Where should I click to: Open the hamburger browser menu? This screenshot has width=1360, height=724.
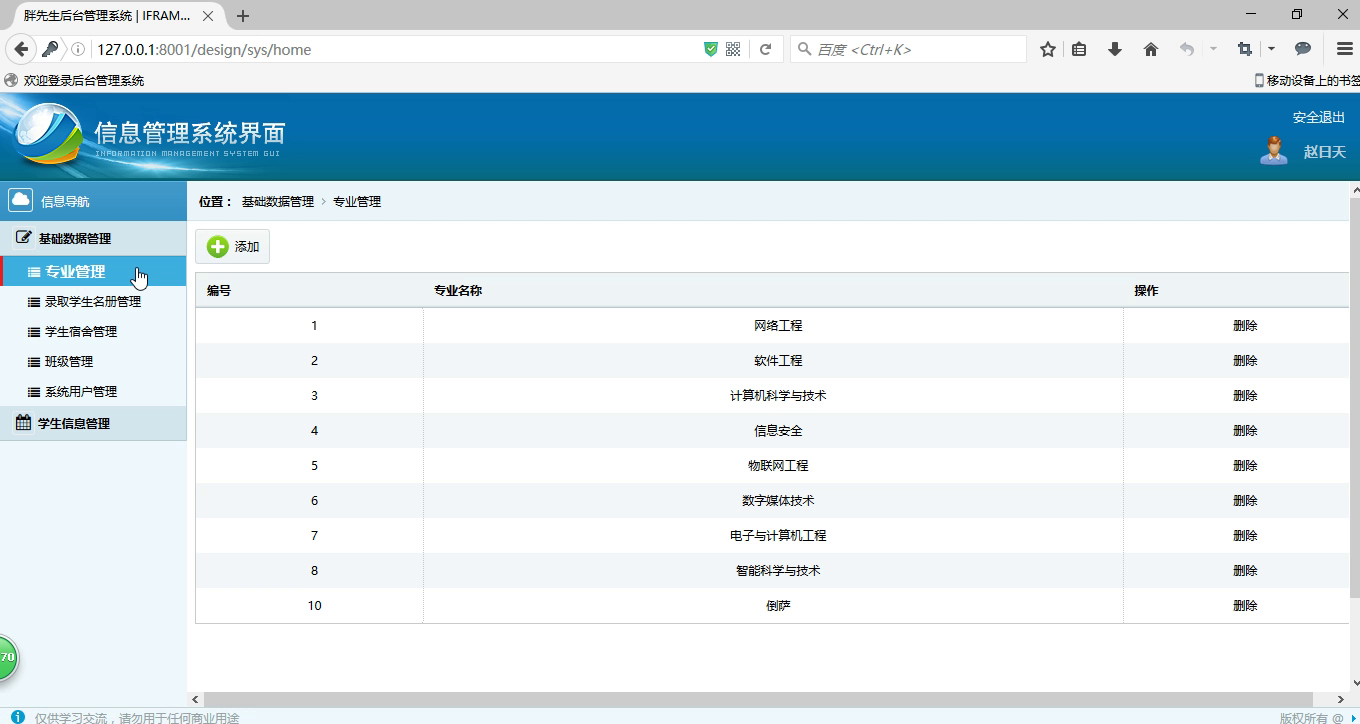click(1345, 49)
